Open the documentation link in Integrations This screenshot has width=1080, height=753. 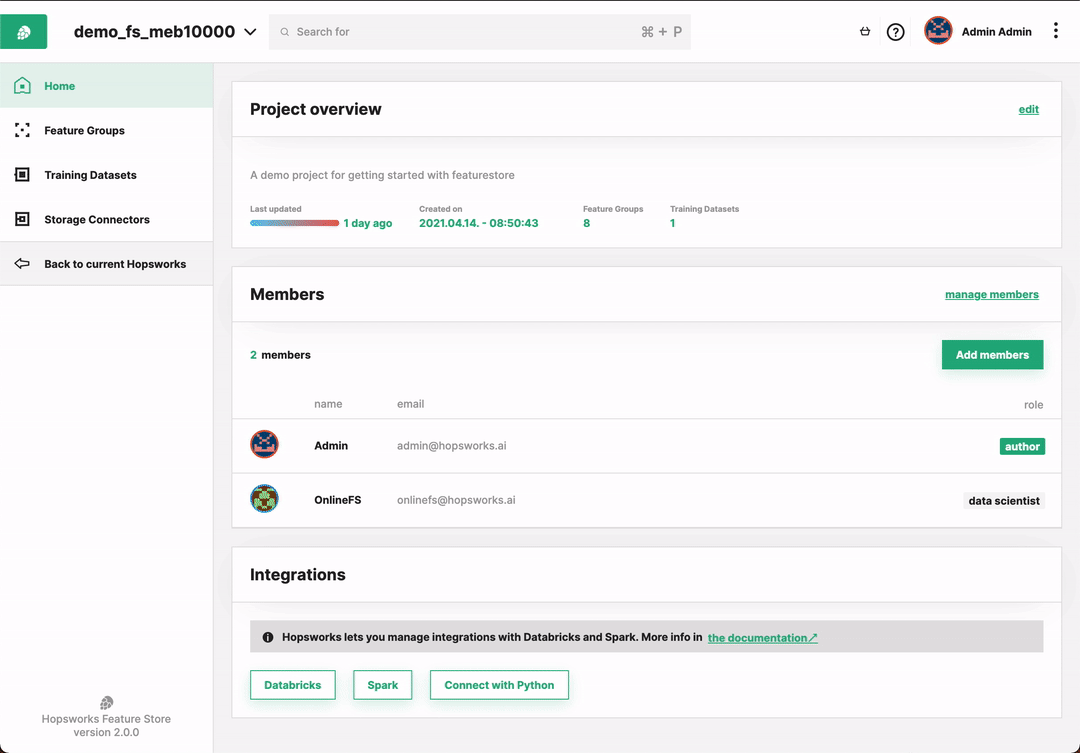pyautogui.click(x=762, y=637)
